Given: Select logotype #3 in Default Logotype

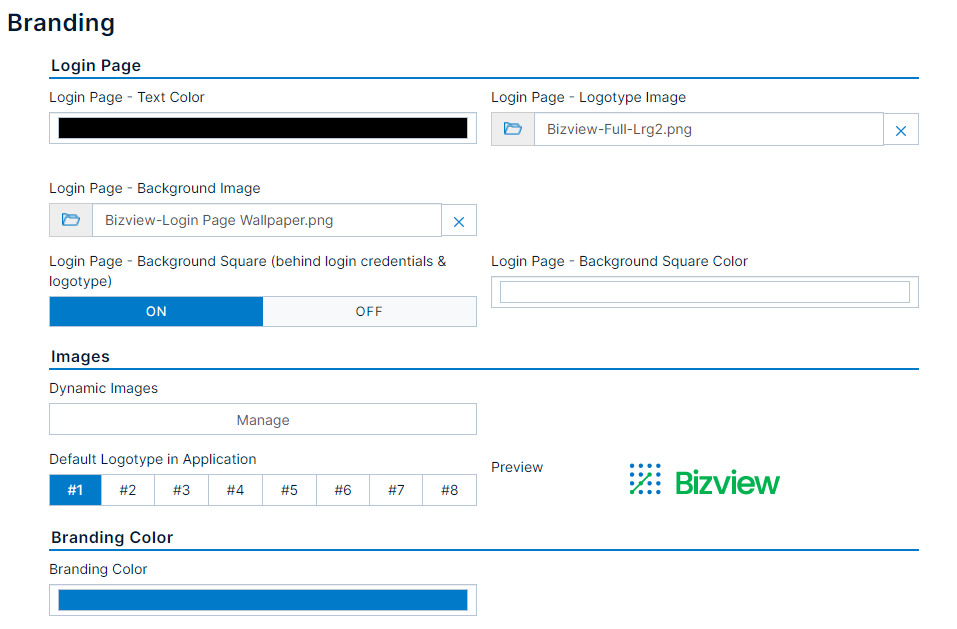Looking at the screenshot, I should click(181, 490).
